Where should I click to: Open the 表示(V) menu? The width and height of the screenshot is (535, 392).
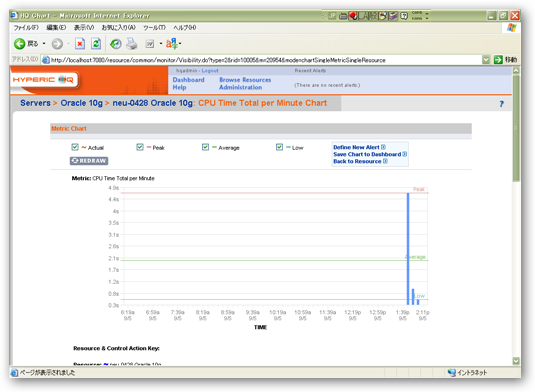(84, 28)
